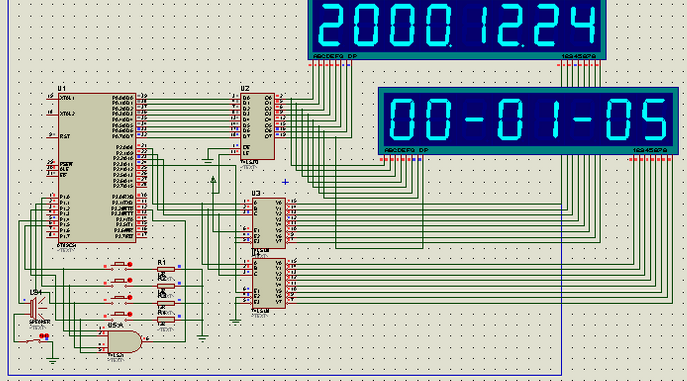Toggle the second push button's red latch dot
This screenshot has height=381, width=687.
pos(130,281)
